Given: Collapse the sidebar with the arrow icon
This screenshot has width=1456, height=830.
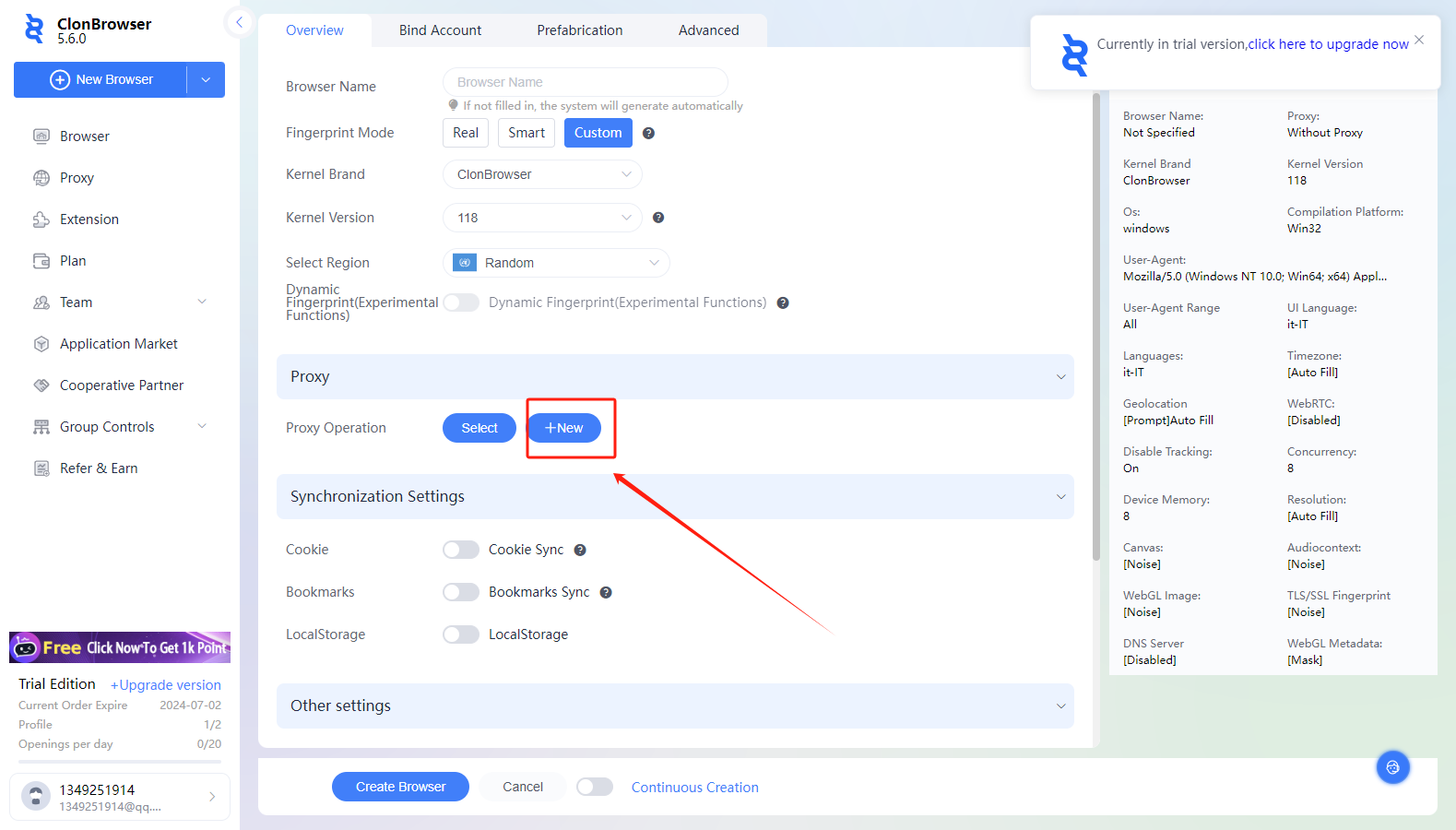Looking at the screenshot, I should (239, 22).
